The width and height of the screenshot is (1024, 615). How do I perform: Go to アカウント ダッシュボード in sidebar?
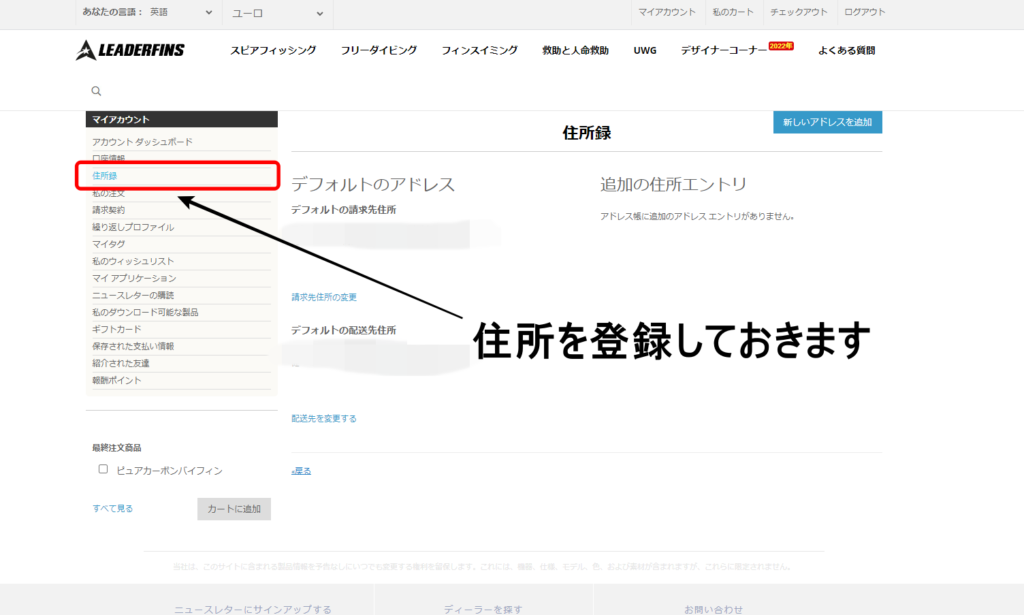(x=142, y=142)
